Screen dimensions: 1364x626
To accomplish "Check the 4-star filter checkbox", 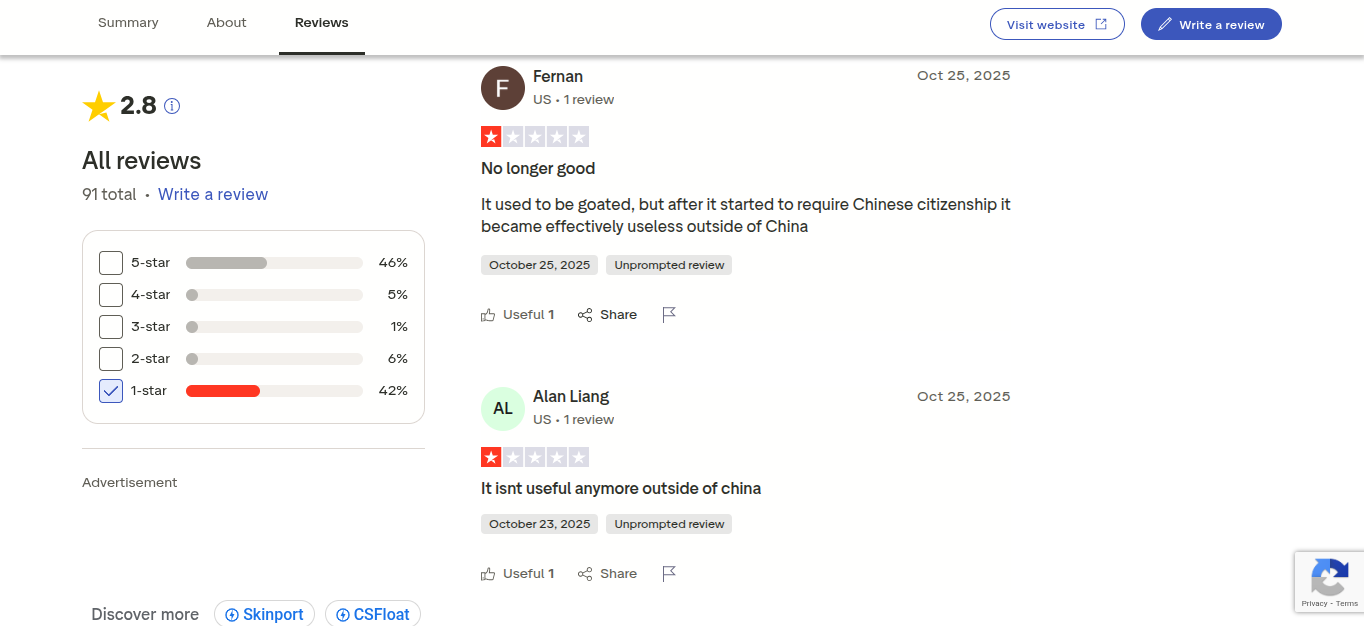I will (111, 295).
